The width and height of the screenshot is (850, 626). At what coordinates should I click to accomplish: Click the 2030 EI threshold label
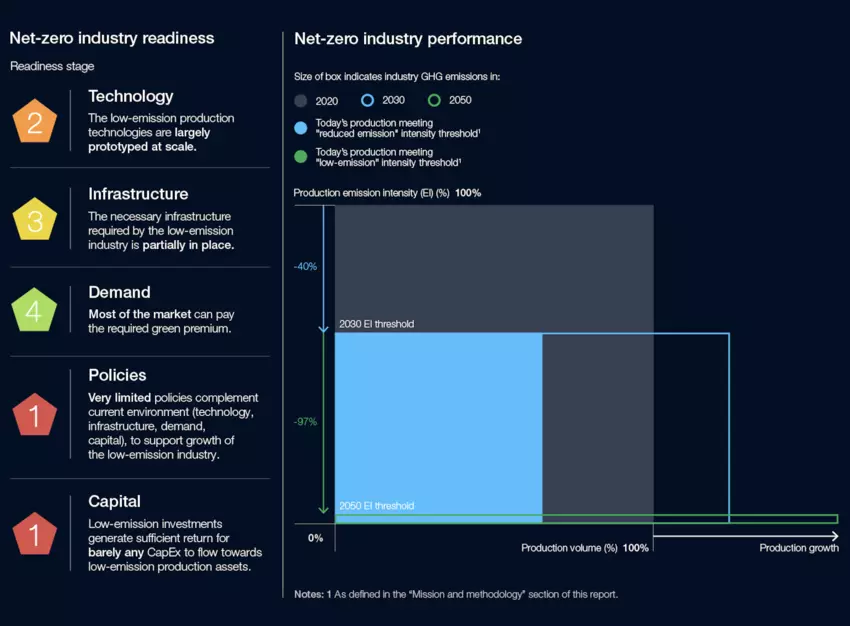376,324
